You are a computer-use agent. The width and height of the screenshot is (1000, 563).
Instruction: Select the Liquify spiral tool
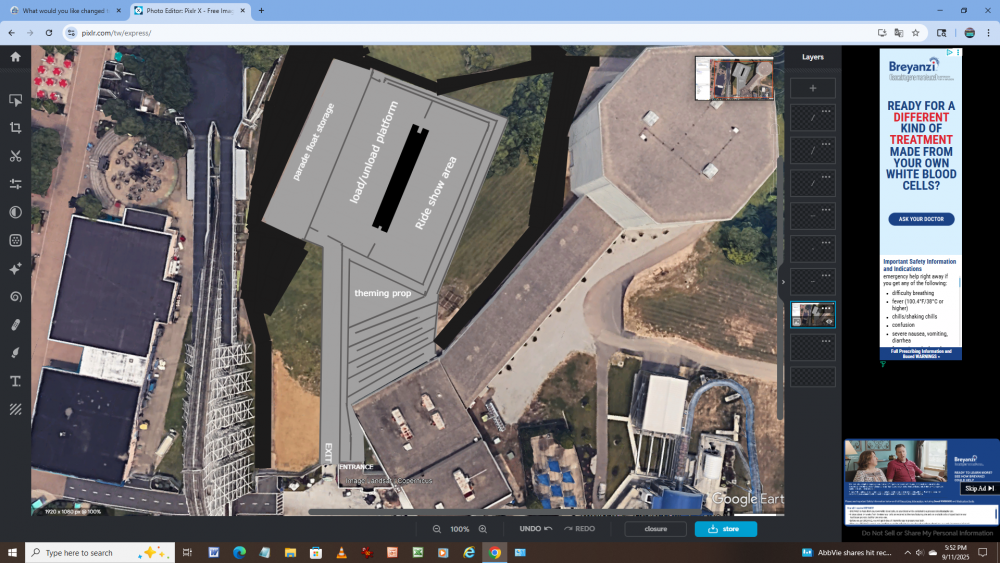click(15, 297)
